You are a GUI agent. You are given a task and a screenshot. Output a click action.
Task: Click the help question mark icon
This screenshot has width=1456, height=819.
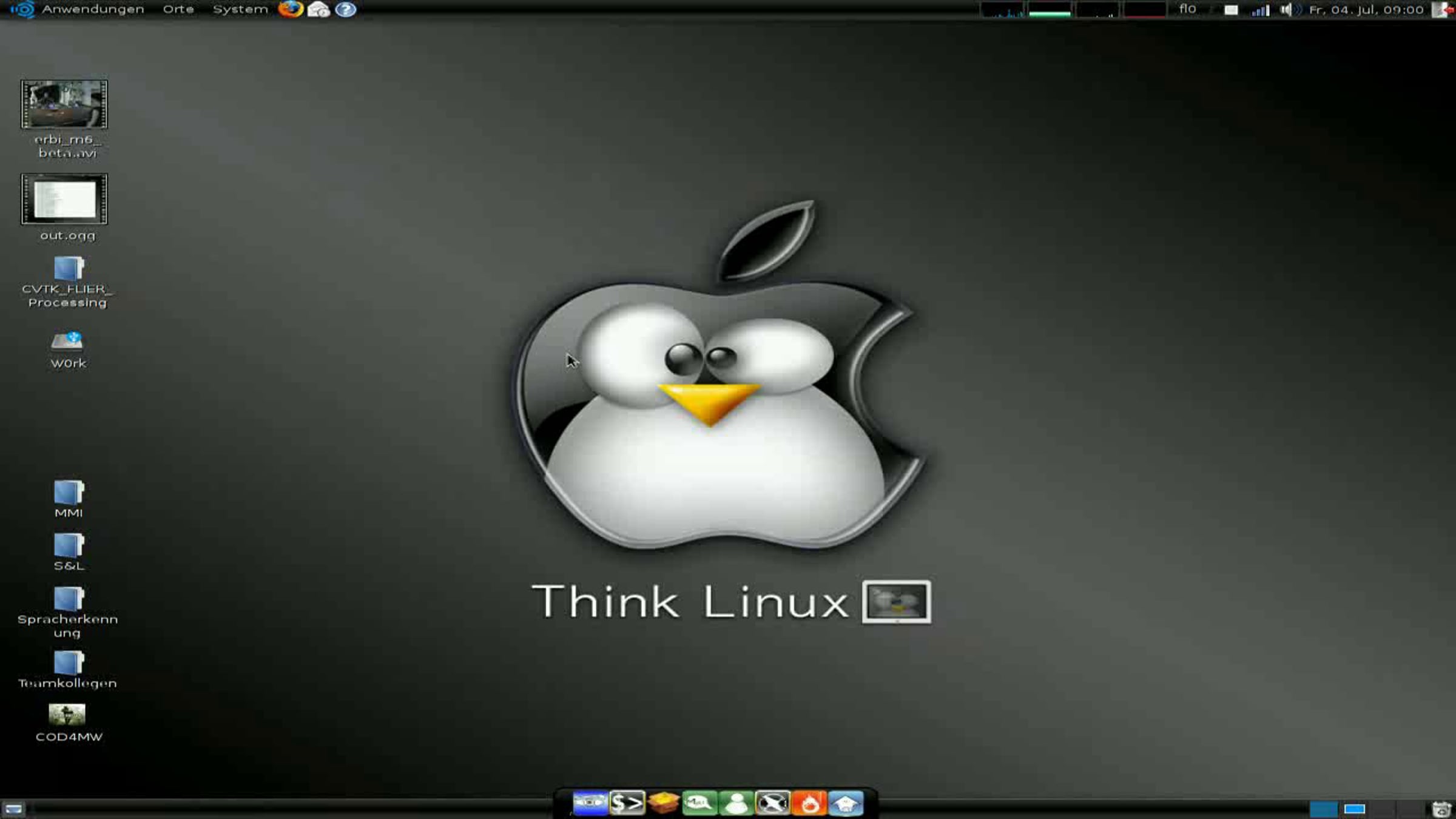pyautogui.click(x=346, y=9)
